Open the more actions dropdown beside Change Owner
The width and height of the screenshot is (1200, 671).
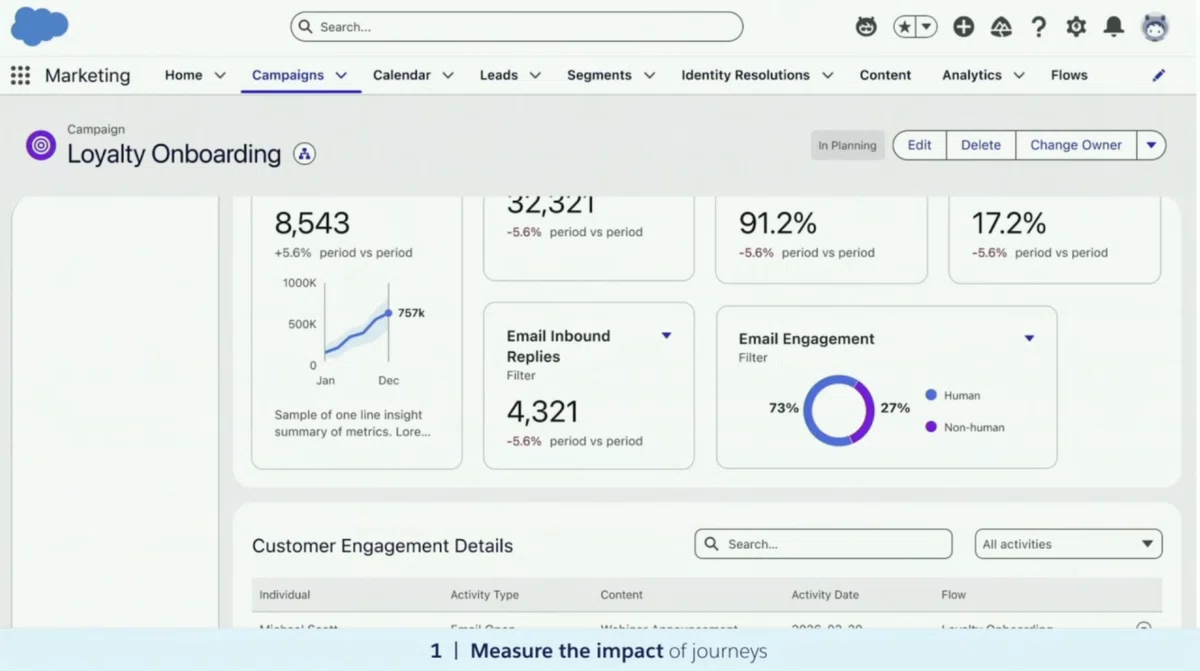pyautogui.click(x=1151, y=145)
